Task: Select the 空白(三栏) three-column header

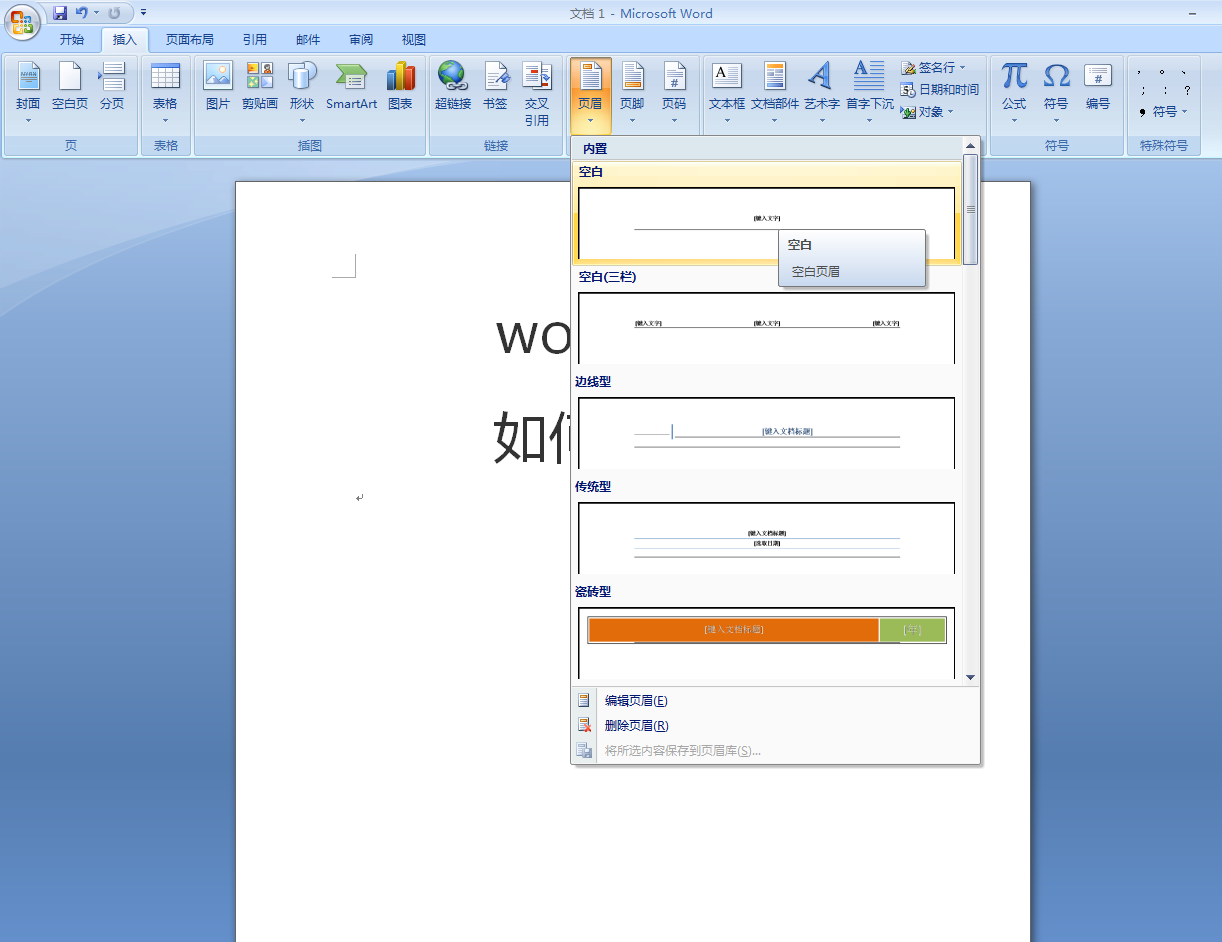Action: (x=766, y=328)
